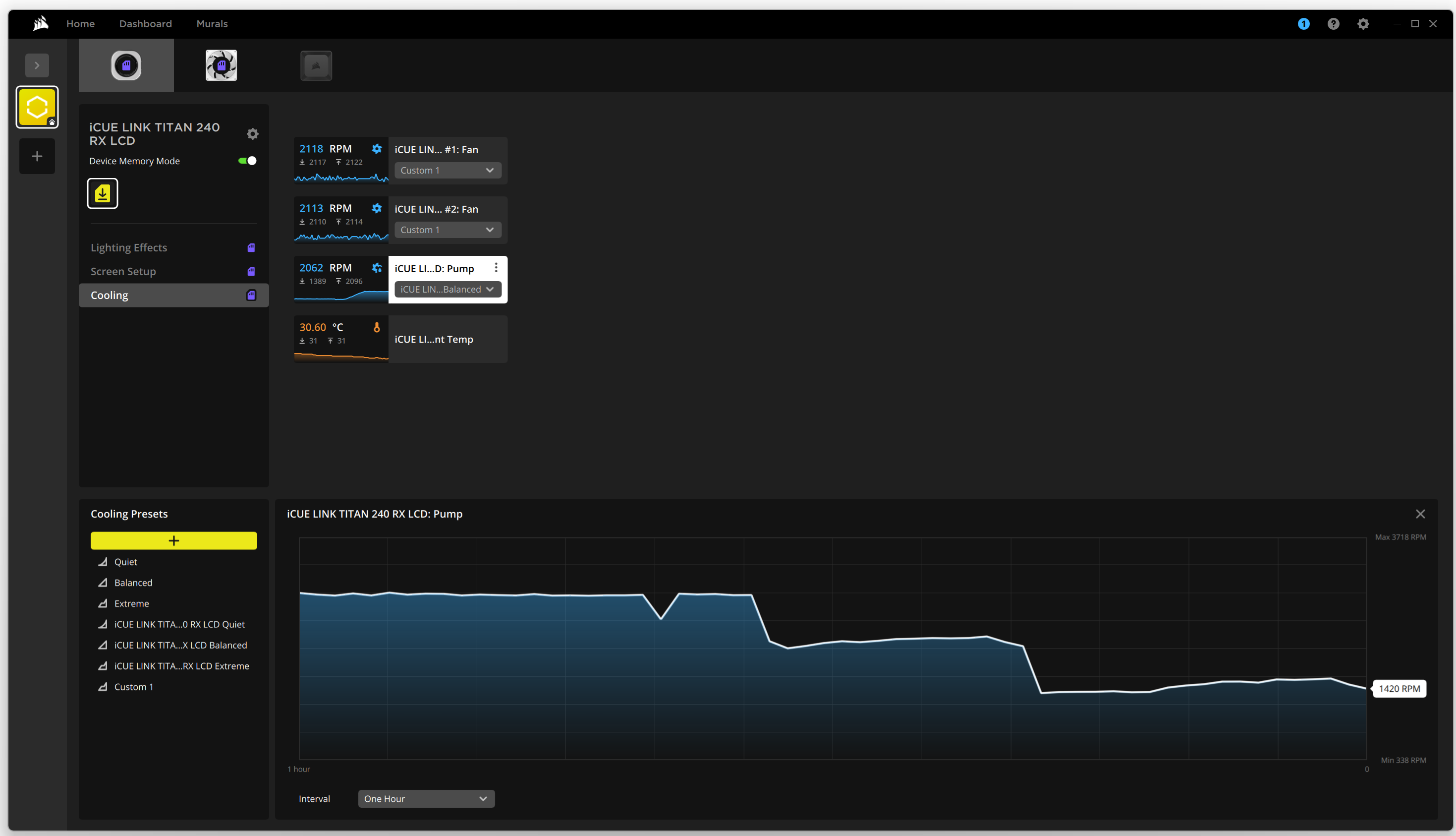The height and width of the screenshot is (836, 1456).
Task: Open Fan #2 Custom 1 preset dropdown
Action: click(448, 230)
